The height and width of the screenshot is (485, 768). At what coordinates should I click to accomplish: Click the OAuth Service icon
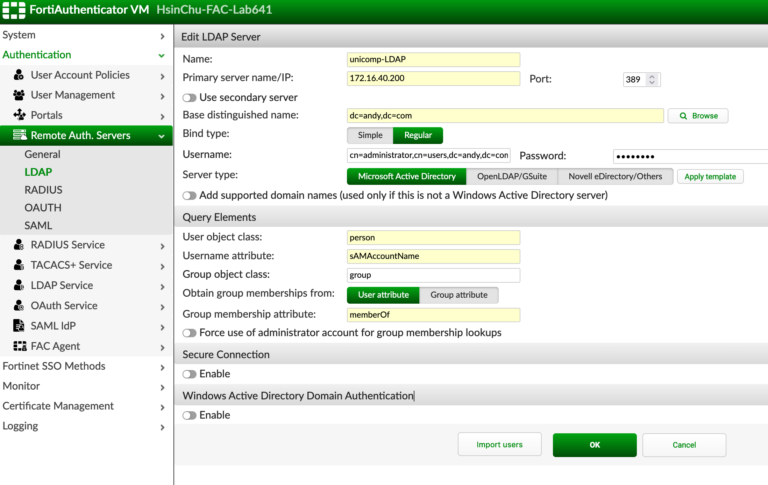point(19,306)
